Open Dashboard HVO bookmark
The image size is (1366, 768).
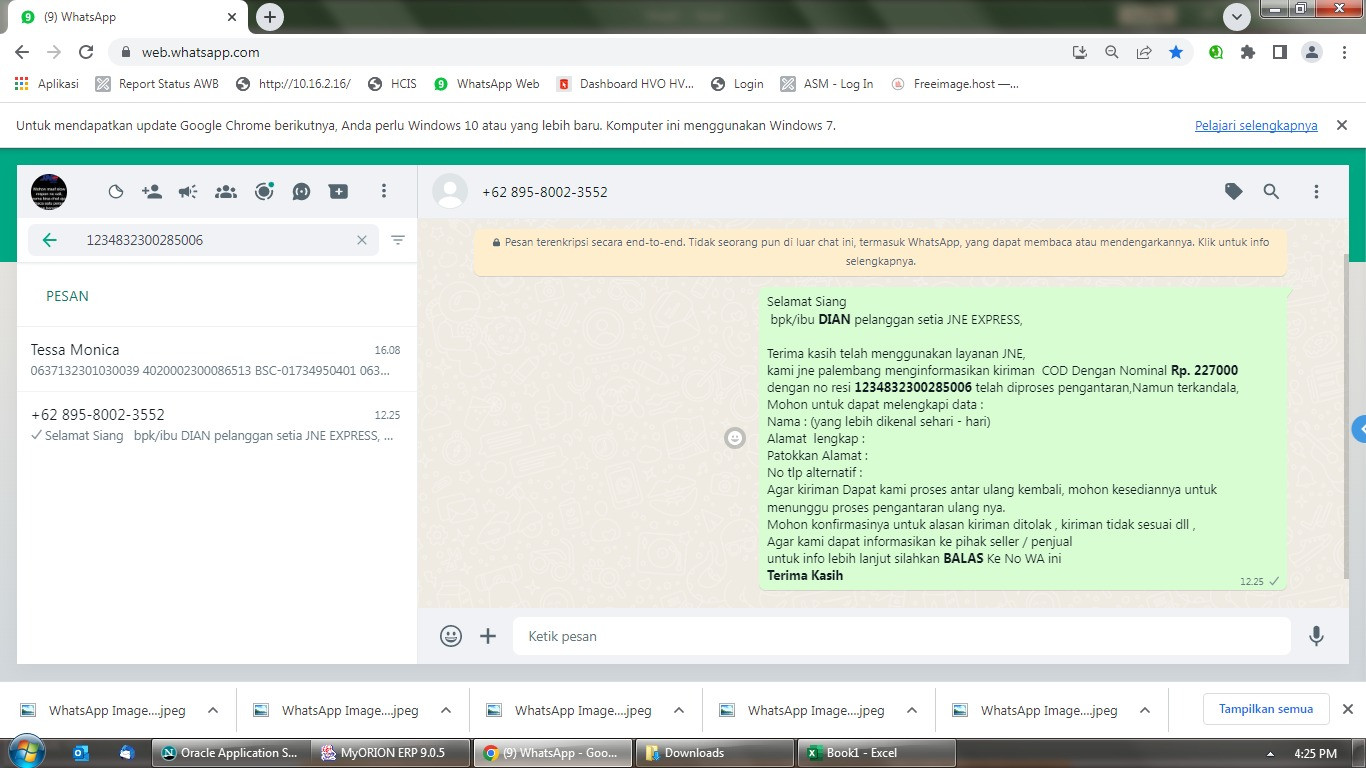point(625,84)
